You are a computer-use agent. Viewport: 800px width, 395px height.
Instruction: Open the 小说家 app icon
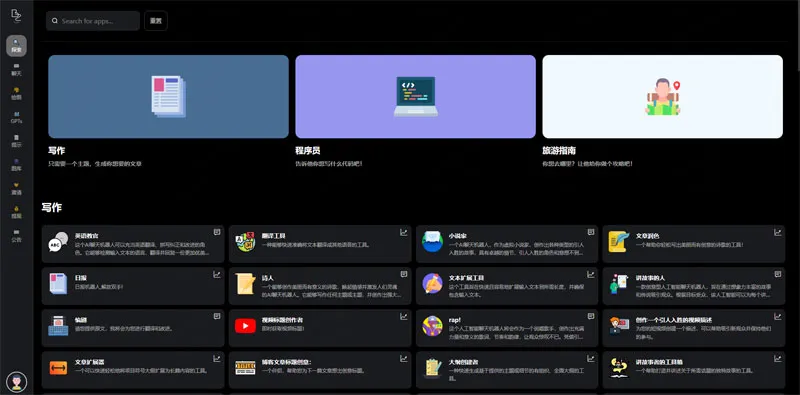432,241
